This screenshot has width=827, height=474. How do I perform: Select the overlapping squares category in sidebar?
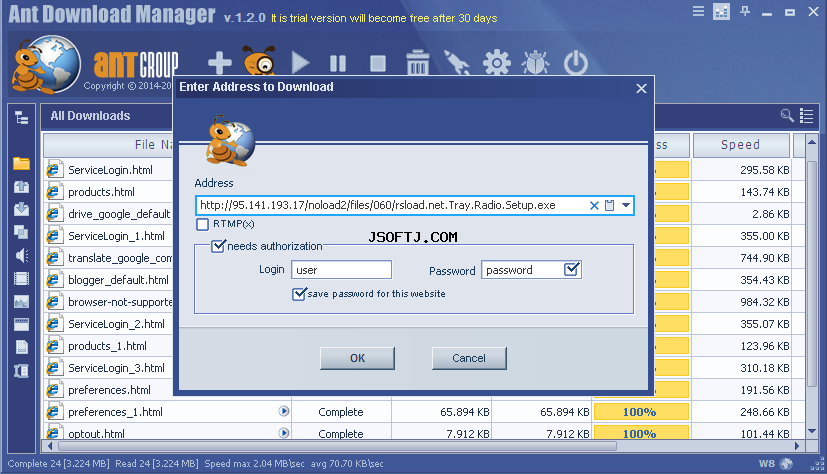(x=22, y=232)
